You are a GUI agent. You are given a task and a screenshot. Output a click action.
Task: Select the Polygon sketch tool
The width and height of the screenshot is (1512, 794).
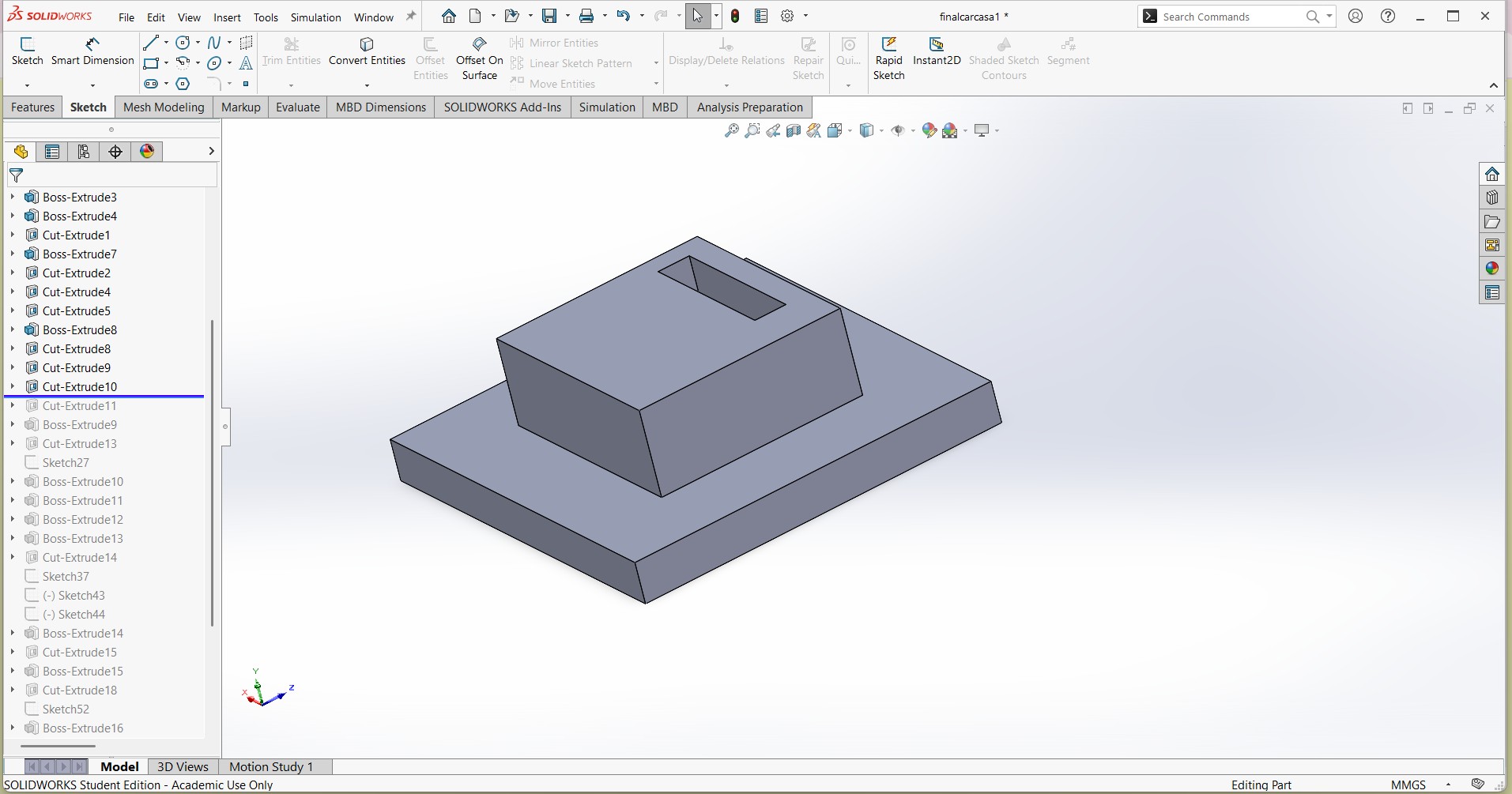tap(183, 84)
